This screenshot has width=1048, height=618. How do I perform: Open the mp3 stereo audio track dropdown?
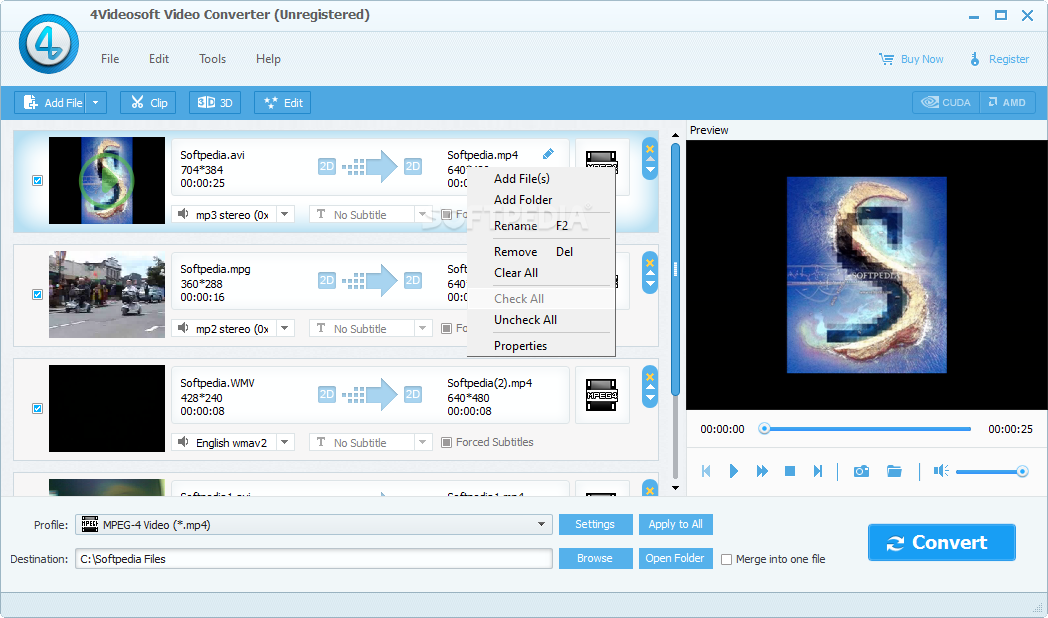pos(285,214)
